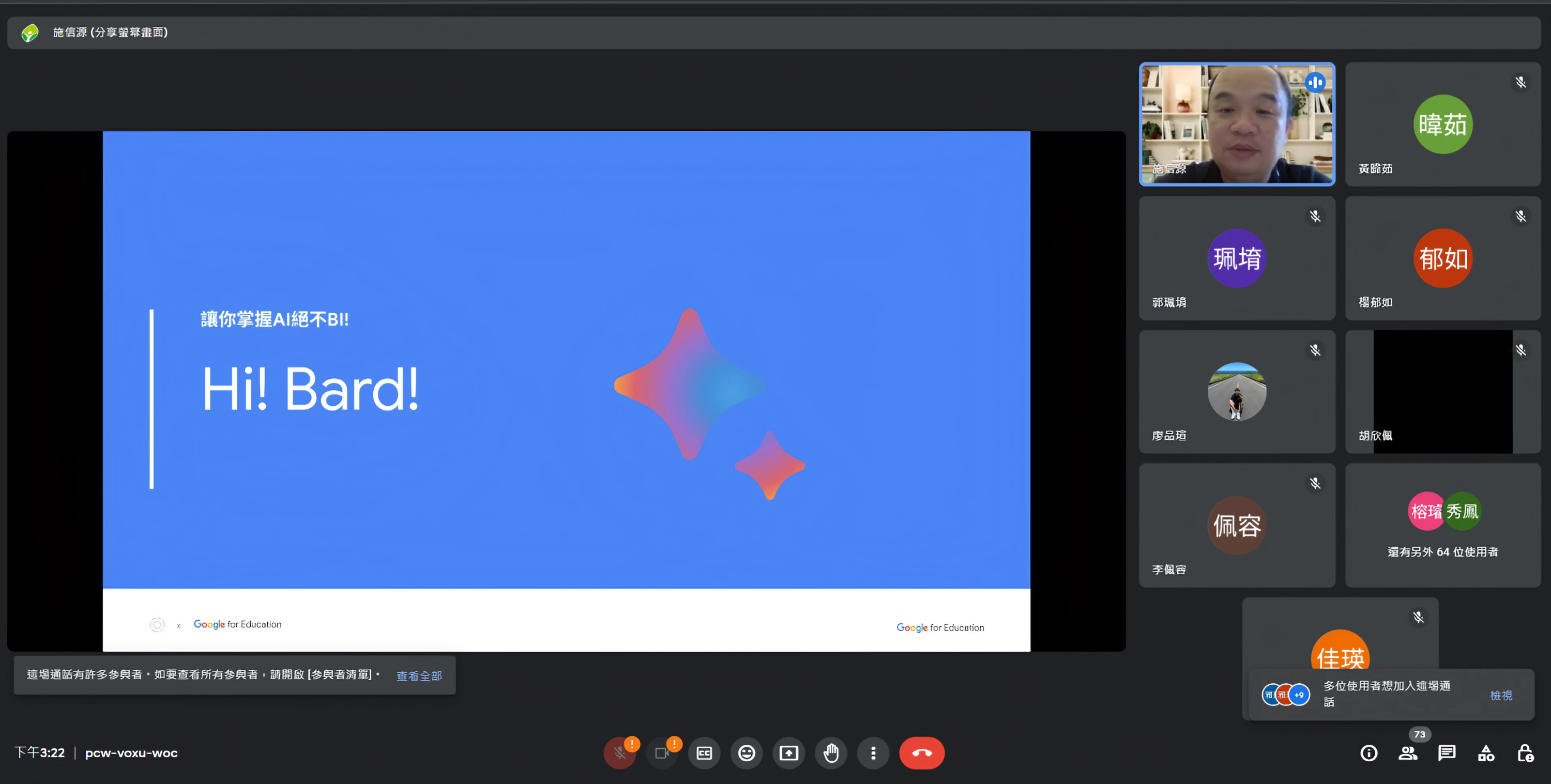Click the 73 participant count badge
The image size is (1551, 784).
1419,734
